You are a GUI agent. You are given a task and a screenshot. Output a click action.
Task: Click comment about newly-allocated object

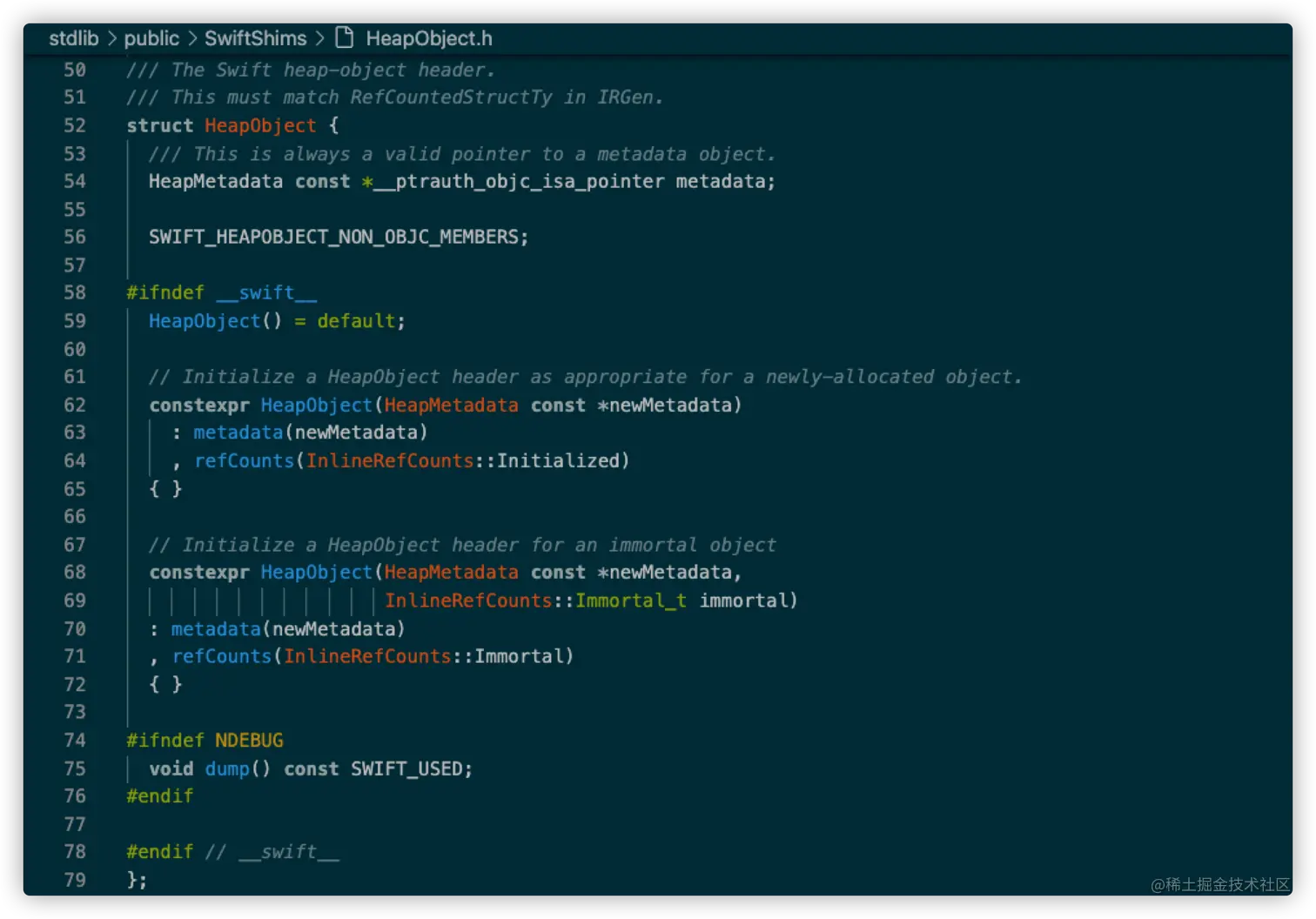(585, 377)
